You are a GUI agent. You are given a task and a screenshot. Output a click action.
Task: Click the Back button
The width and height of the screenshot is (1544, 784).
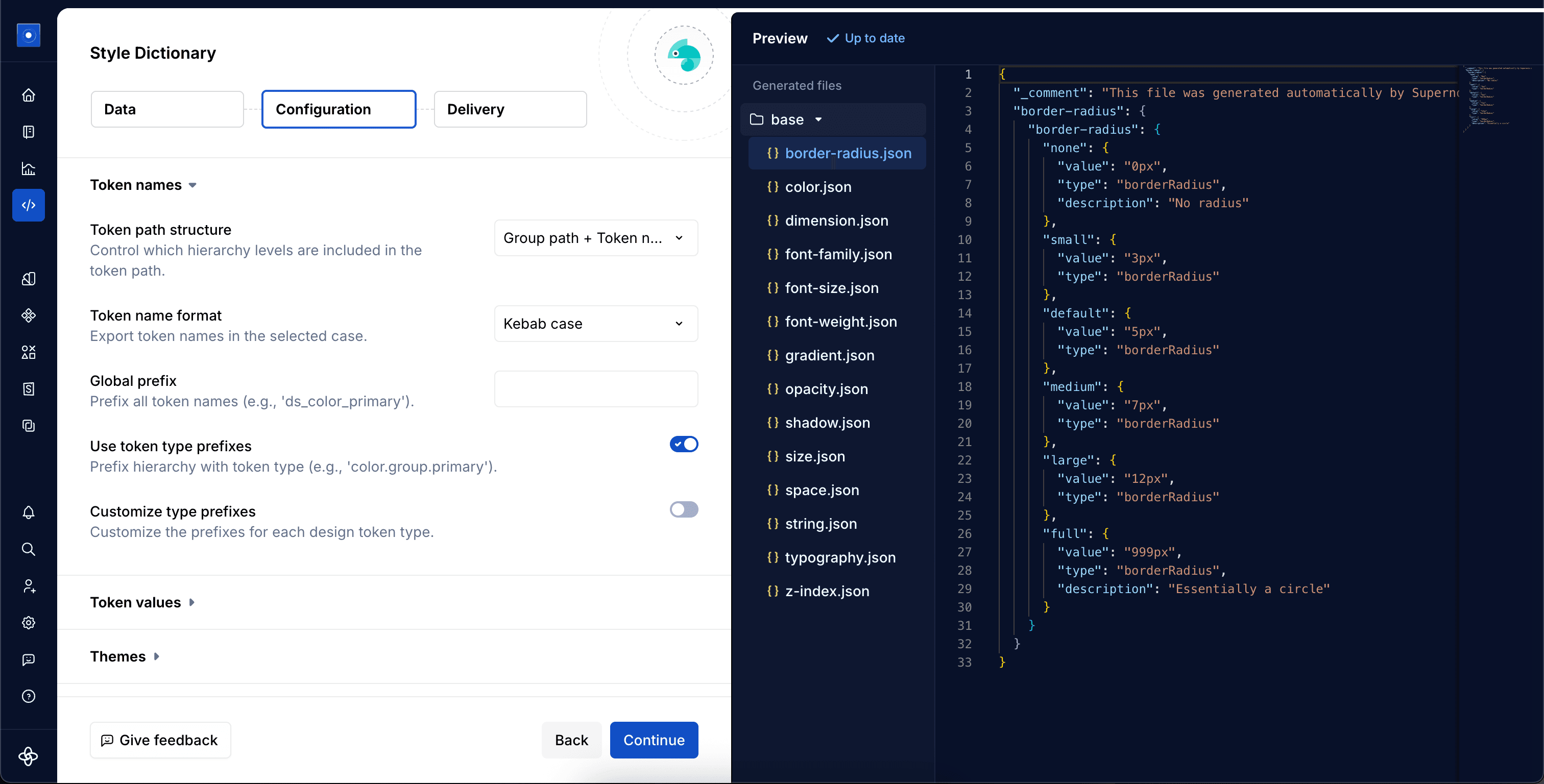pyautogui.click(x=571, y=740)
